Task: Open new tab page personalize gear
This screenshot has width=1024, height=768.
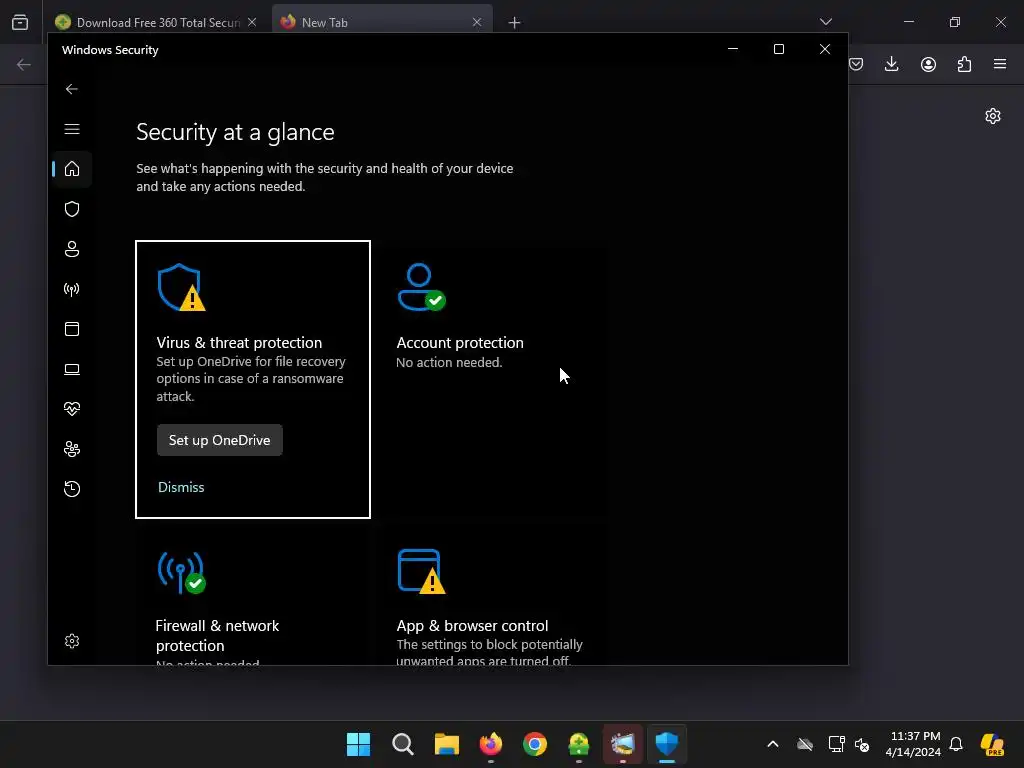Action: pyautogui.click(x=993, y=116)
